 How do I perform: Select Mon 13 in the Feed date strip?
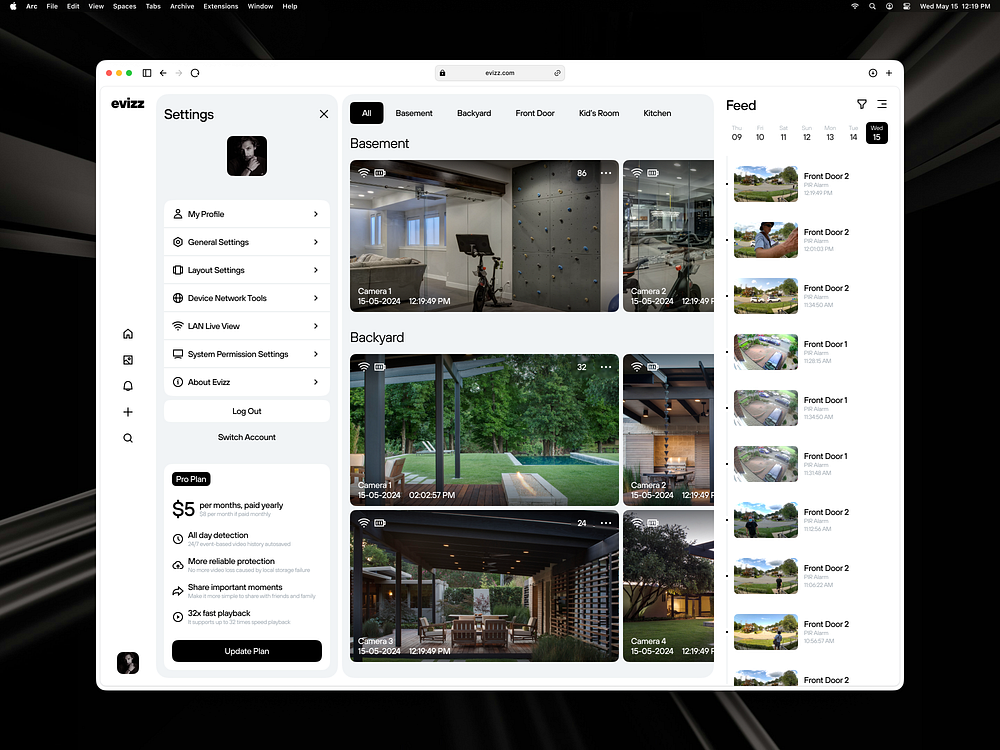tap(830, 133)
